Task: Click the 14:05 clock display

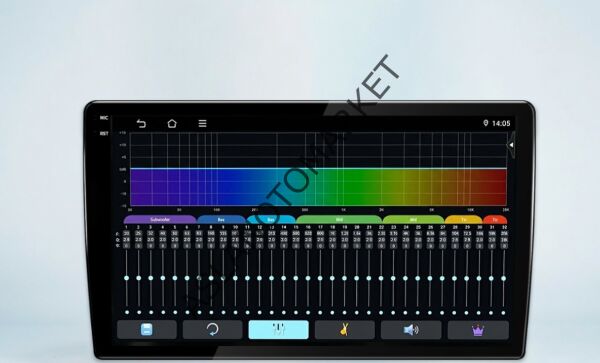Action: click(501, 123)
